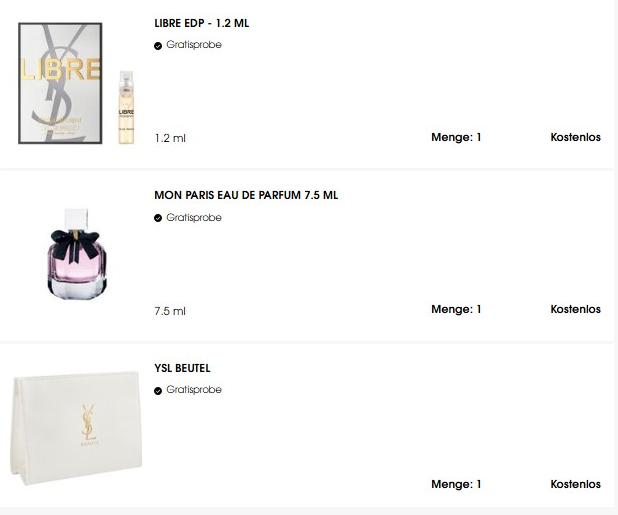
Task: Click the Gratisprobe checkmark icon under YSL Beutel
Action: tap(158, 390)
